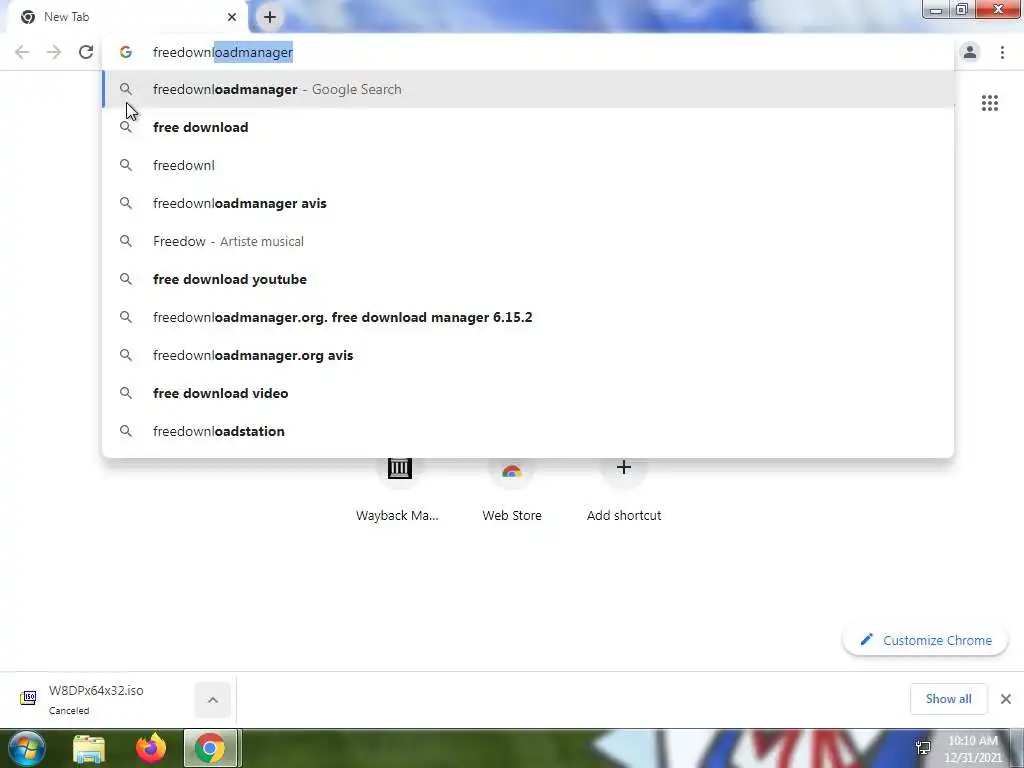1024x768 pixels.
Task: Choose 'freedownloadstation' suggestion
Action: click(528, 431)
